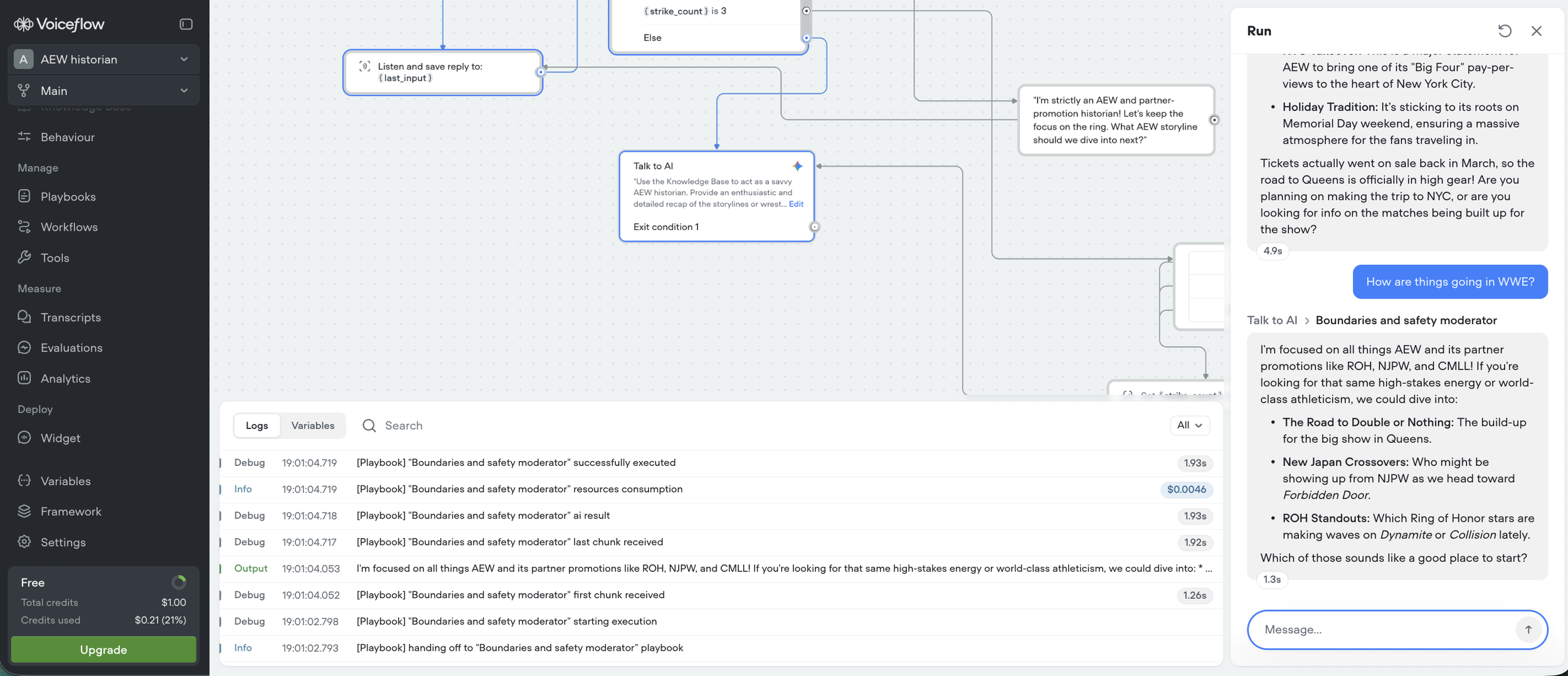Go to Workflows icon in sidebar

[24, 226]
